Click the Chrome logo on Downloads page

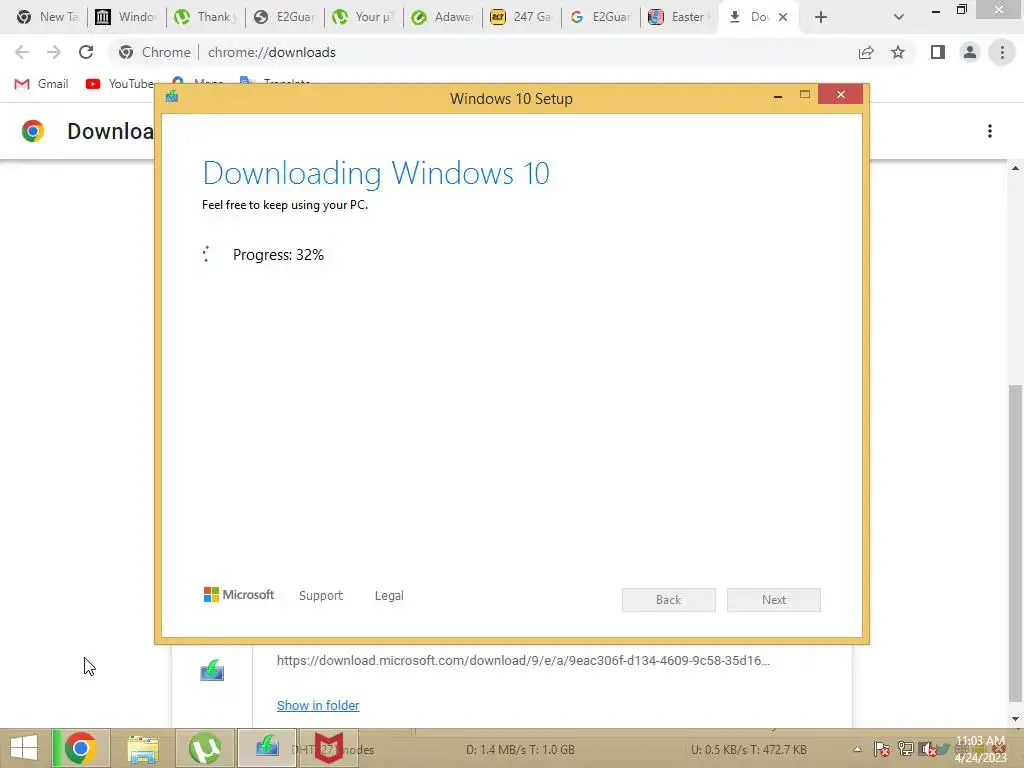pyautogui.click(x=33, y=131)
